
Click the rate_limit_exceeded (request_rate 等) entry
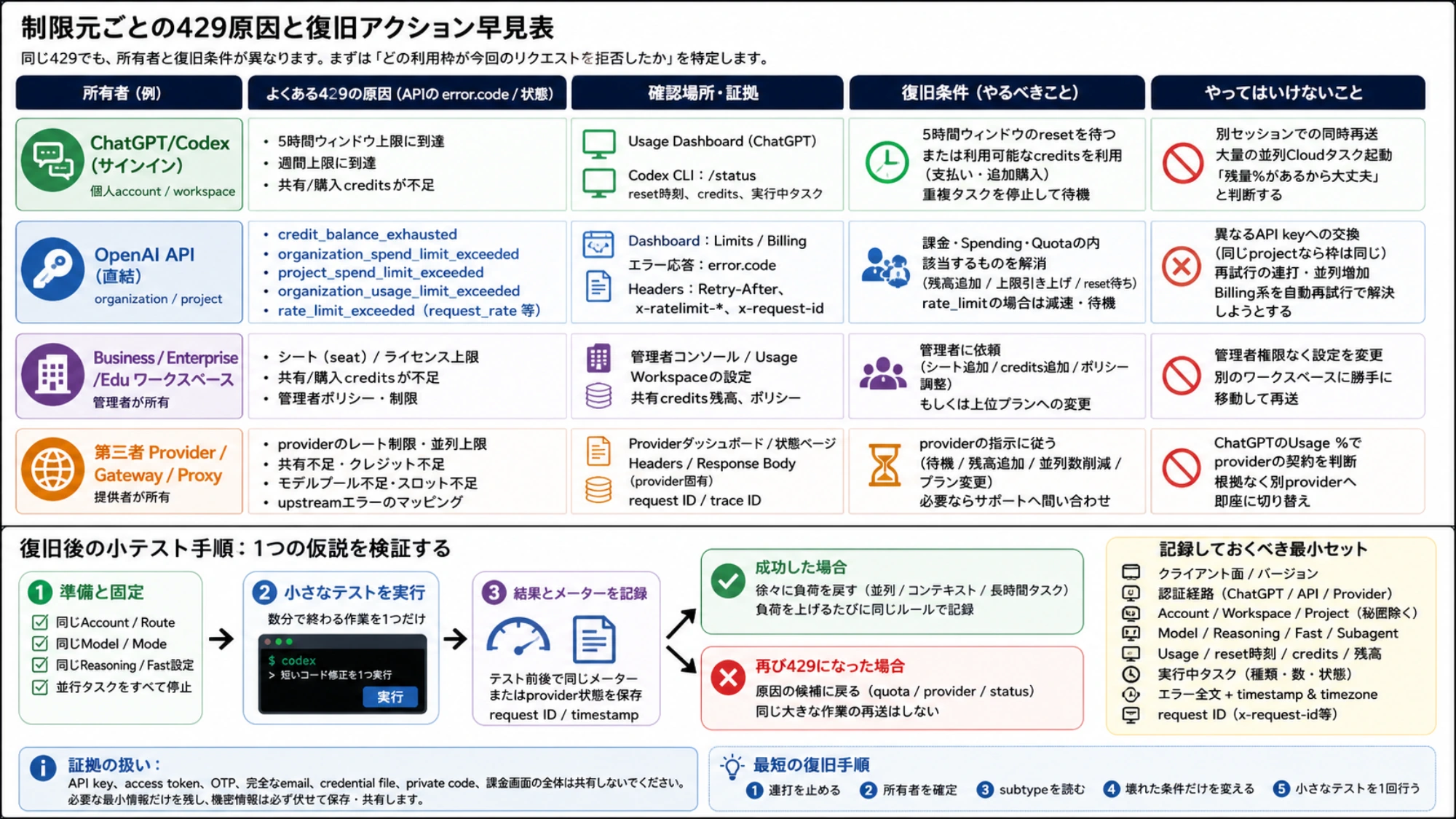click(x=409, y=311)
